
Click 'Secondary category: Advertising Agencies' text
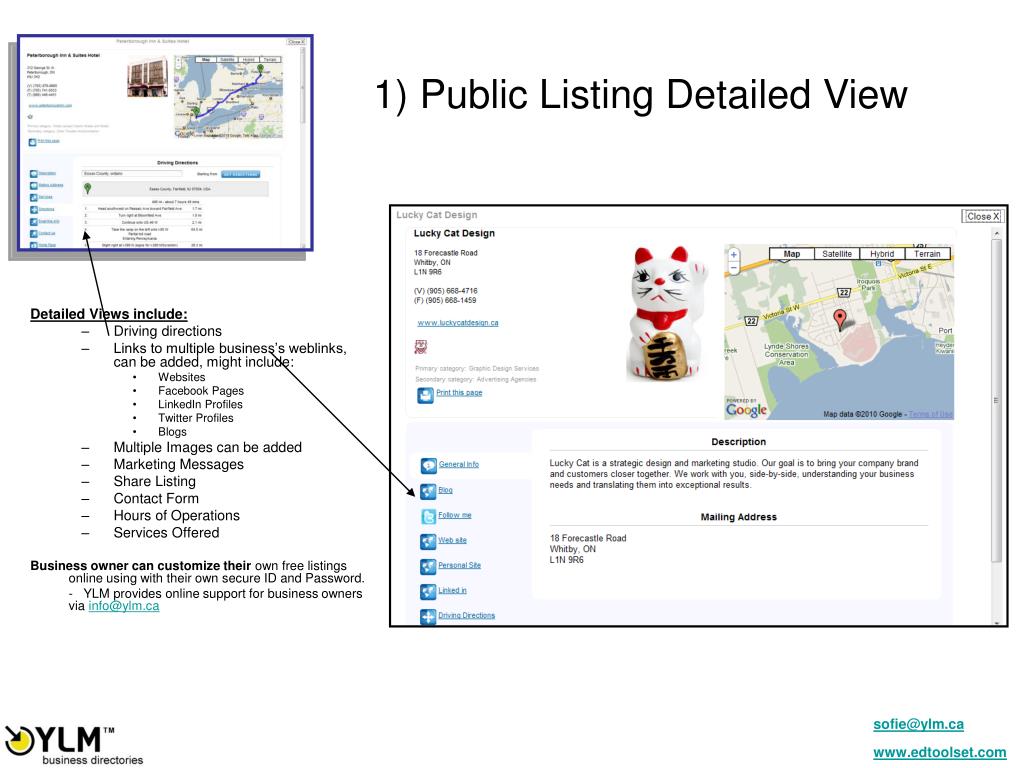coord(475,379)
